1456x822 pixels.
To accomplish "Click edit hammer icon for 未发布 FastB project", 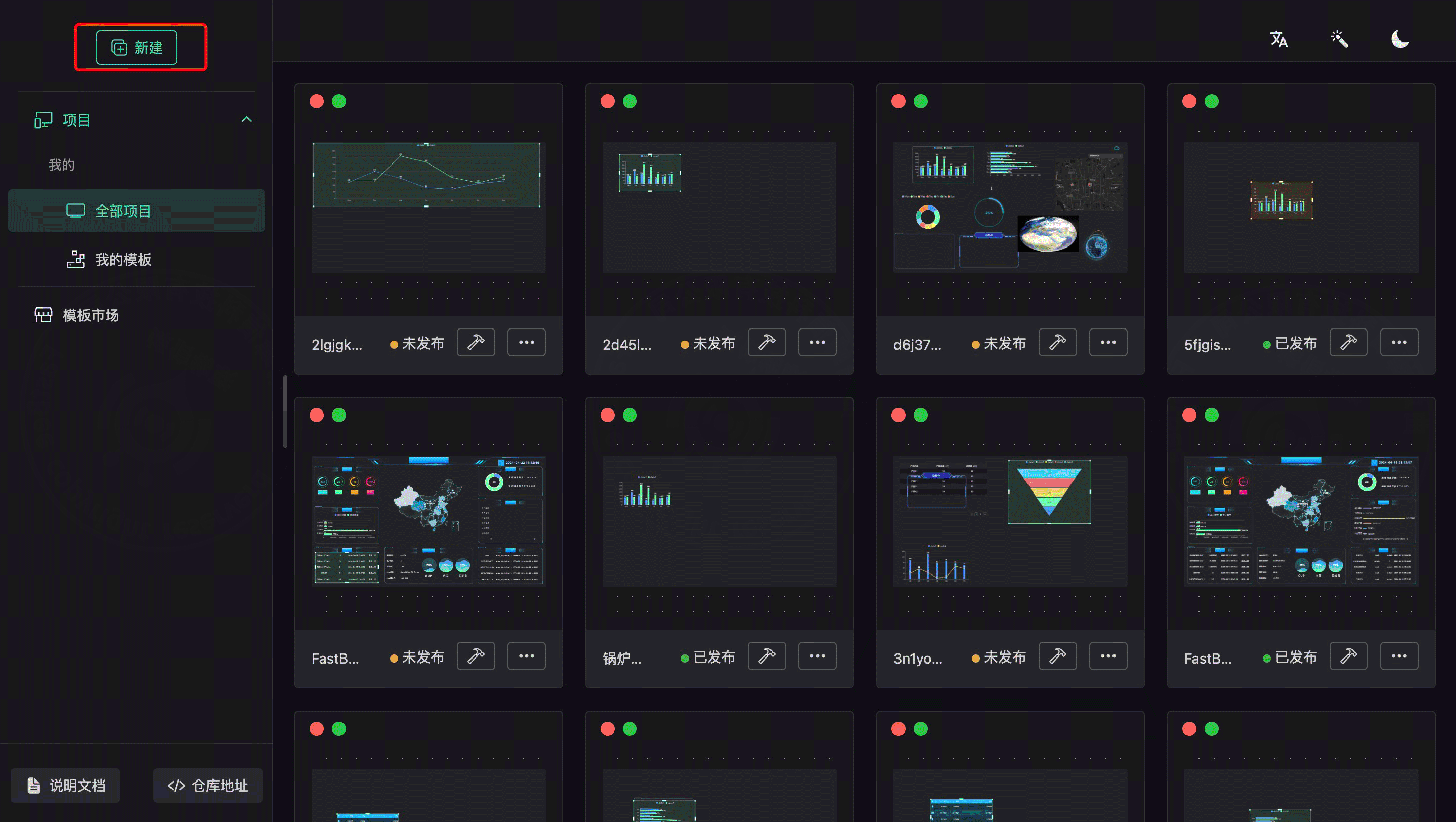I will tap(476, 656).
